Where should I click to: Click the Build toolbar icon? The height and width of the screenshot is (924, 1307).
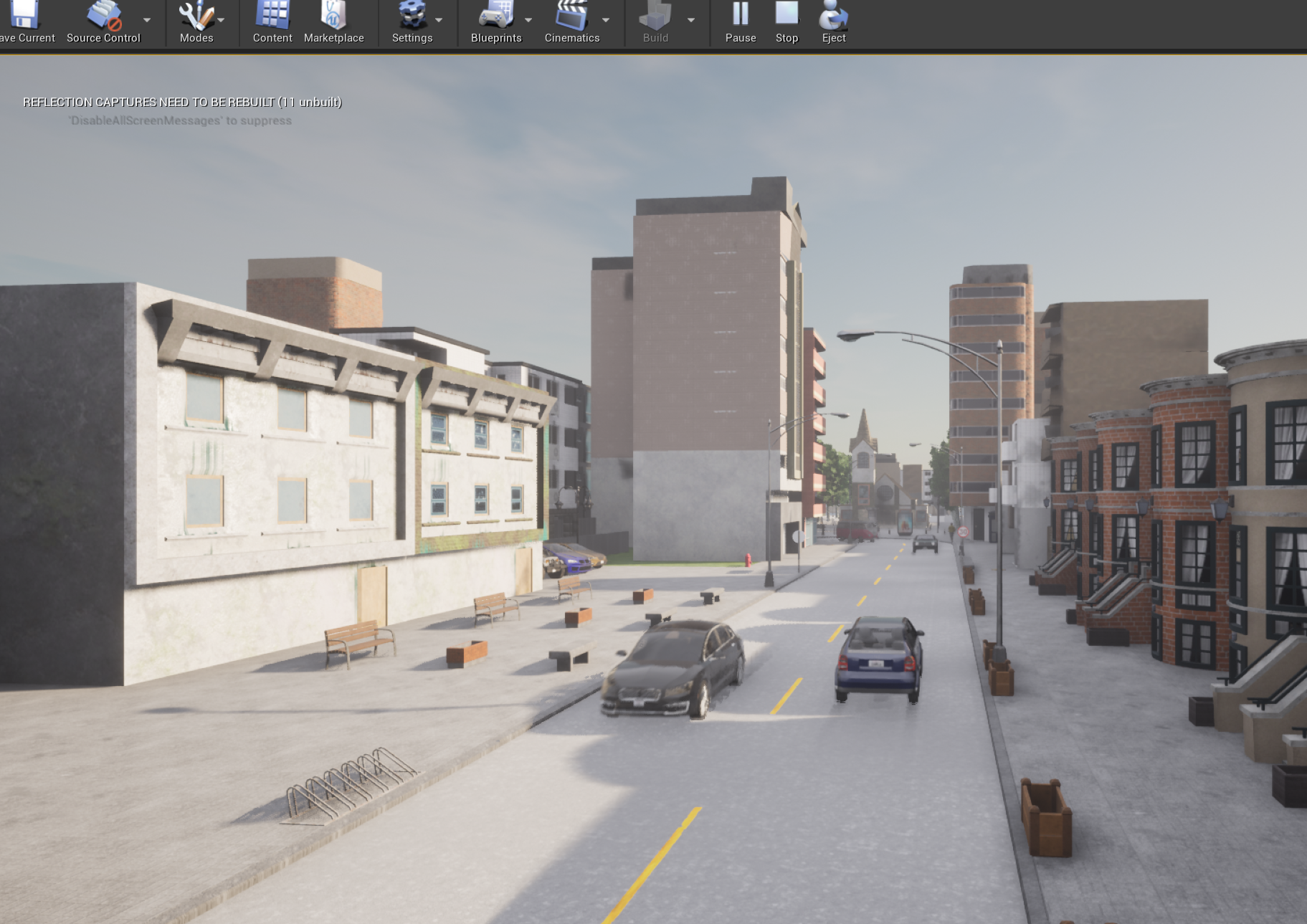pyautogui.click(x=655, y=14)
